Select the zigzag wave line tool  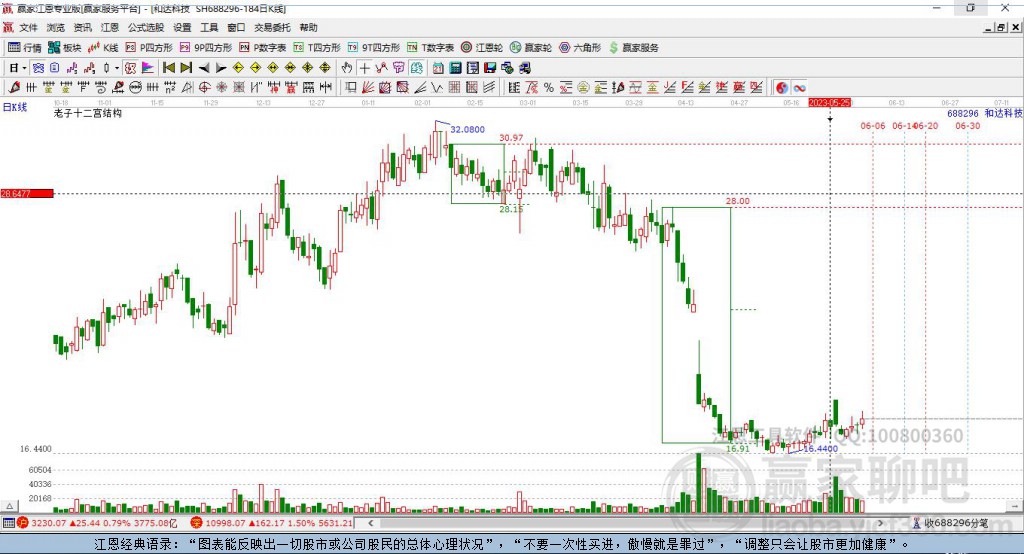pyautogui.click(x=436, y=88)
